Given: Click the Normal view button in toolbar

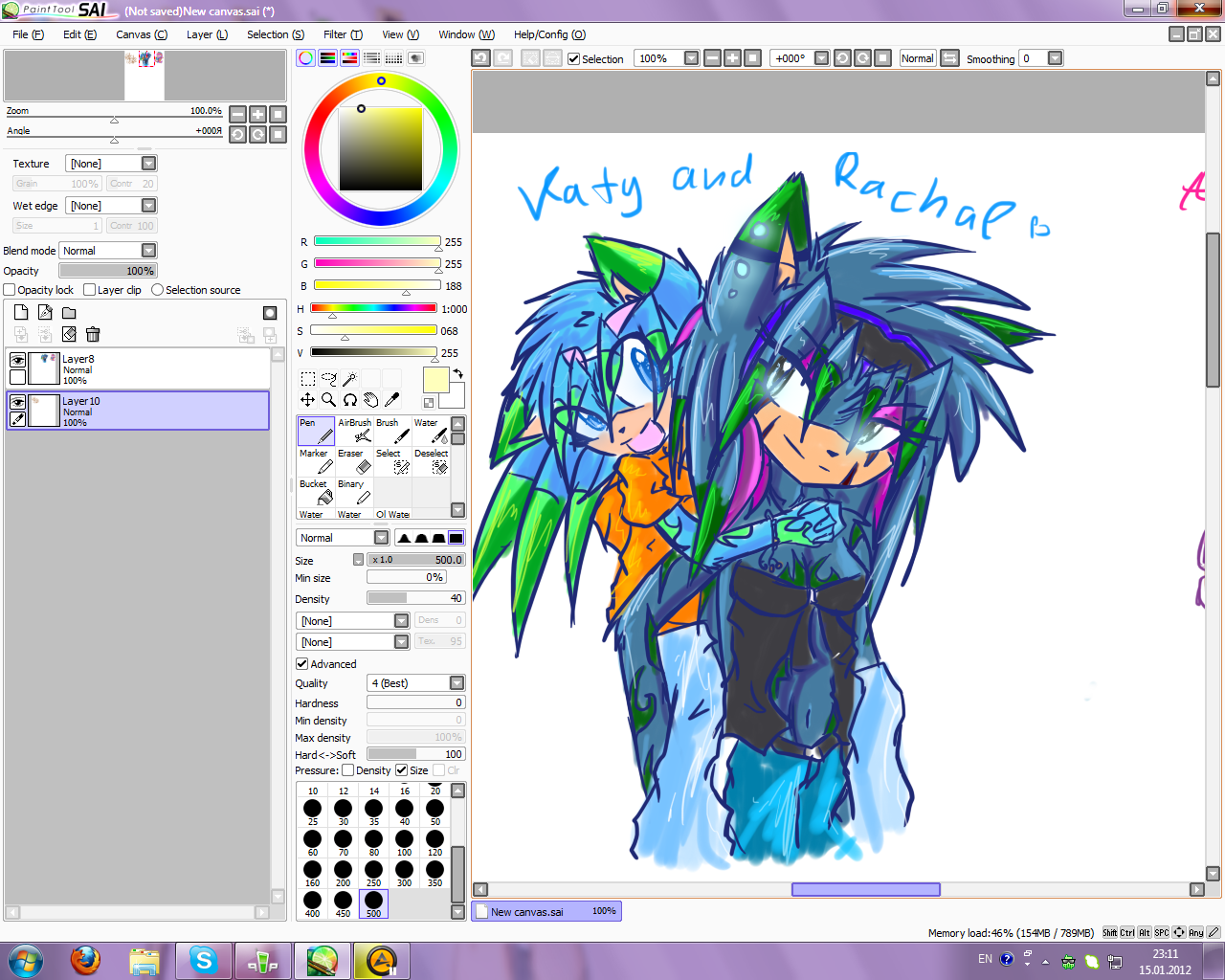Looking at the screenshot, I should [917, 58].
